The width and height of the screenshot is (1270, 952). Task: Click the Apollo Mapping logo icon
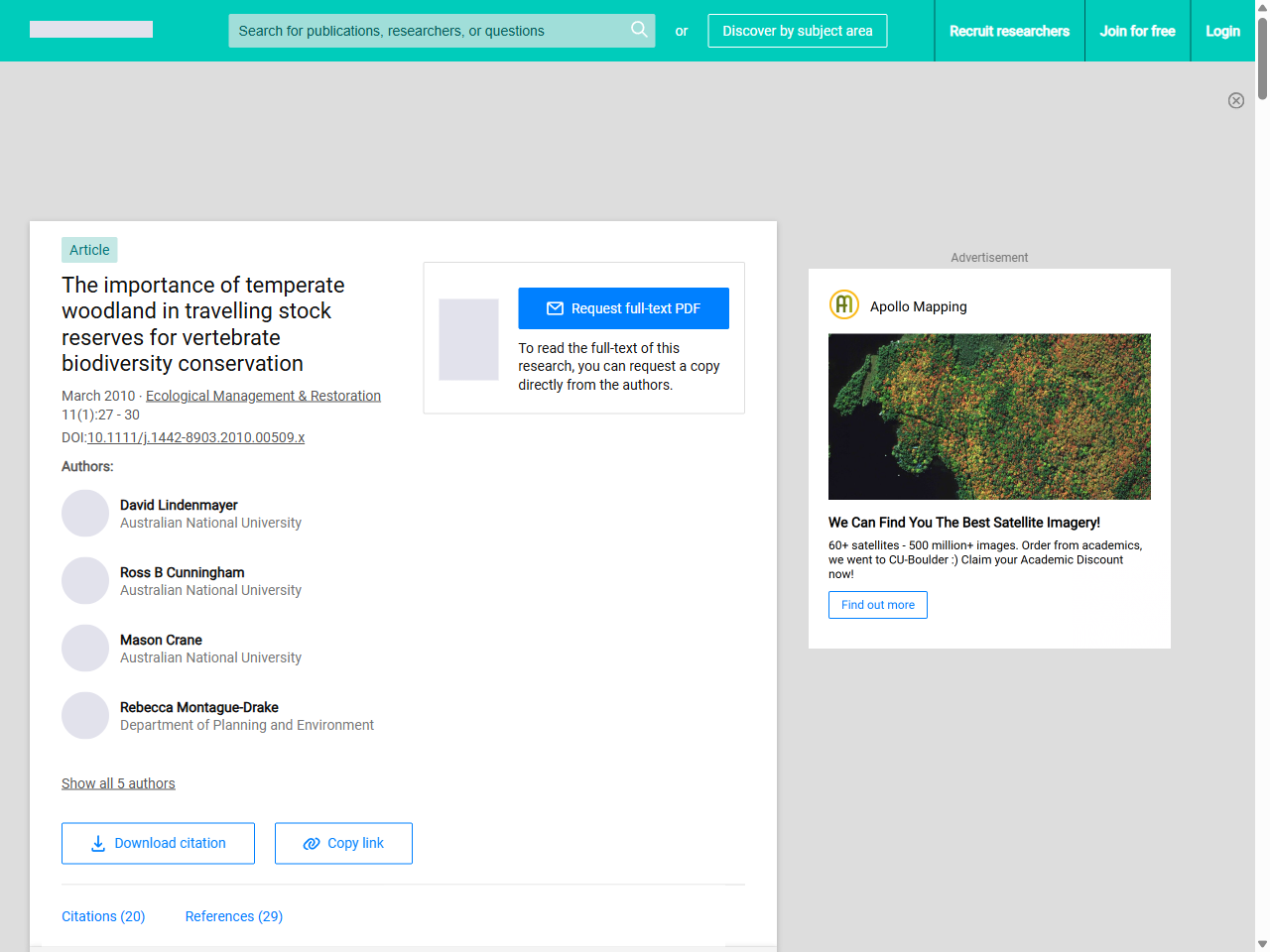click(843, 304)
